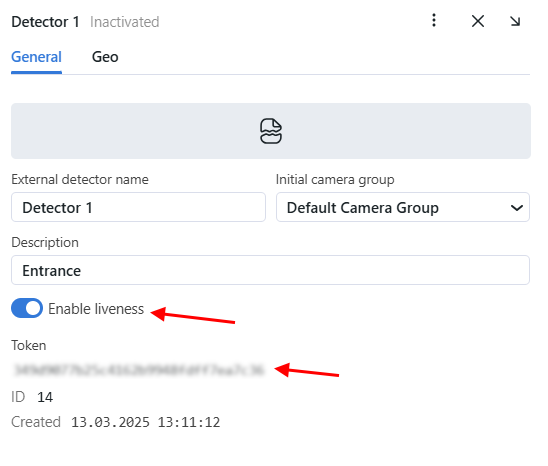548x466 pixels.
Task: Click the External detector name field
Action: [138, 207]
